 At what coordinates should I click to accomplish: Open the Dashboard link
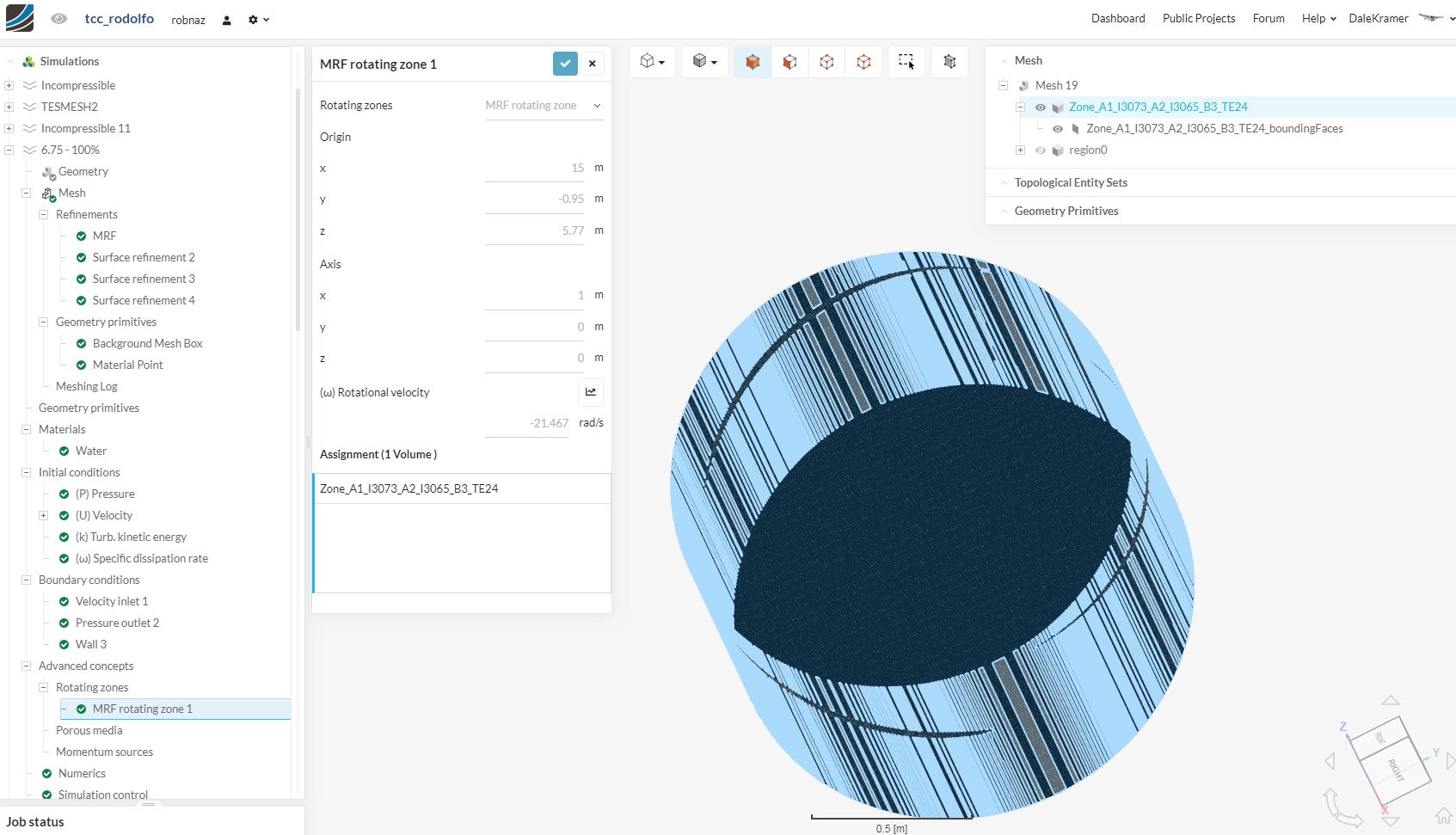click(1117, 19)
